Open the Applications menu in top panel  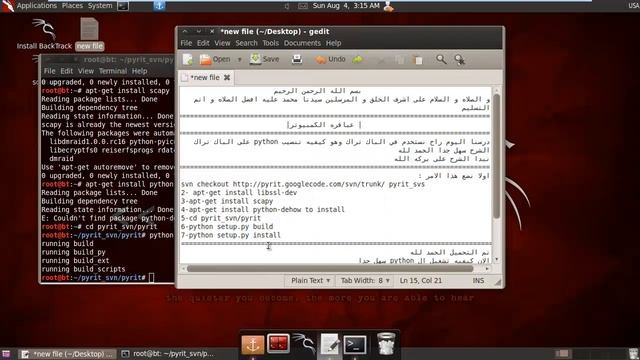click(36, 6)
